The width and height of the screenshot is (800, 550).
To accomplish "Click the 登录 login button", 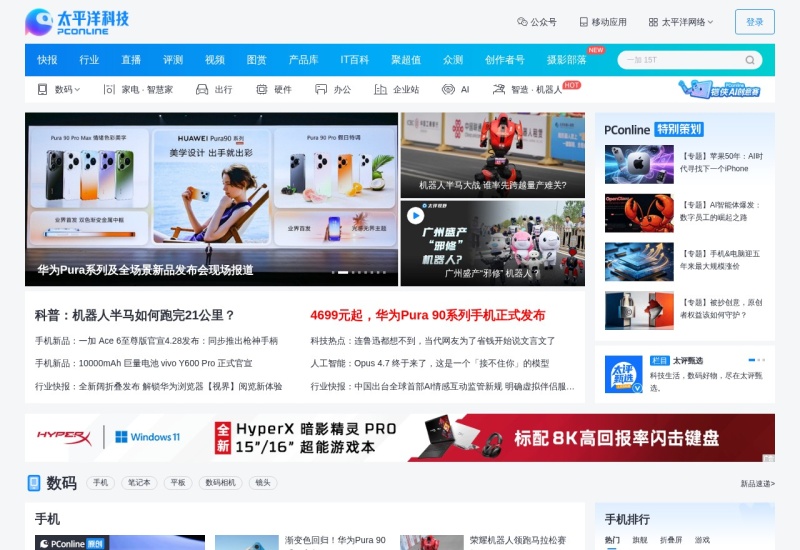I will (x=755, y=22).
